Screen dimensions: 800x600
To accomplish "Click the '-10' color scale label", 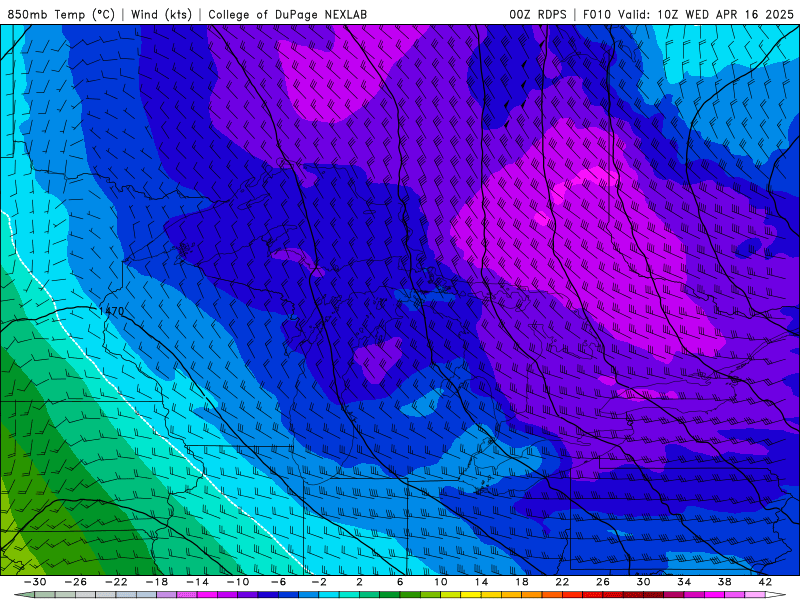I will click(238, 582).
